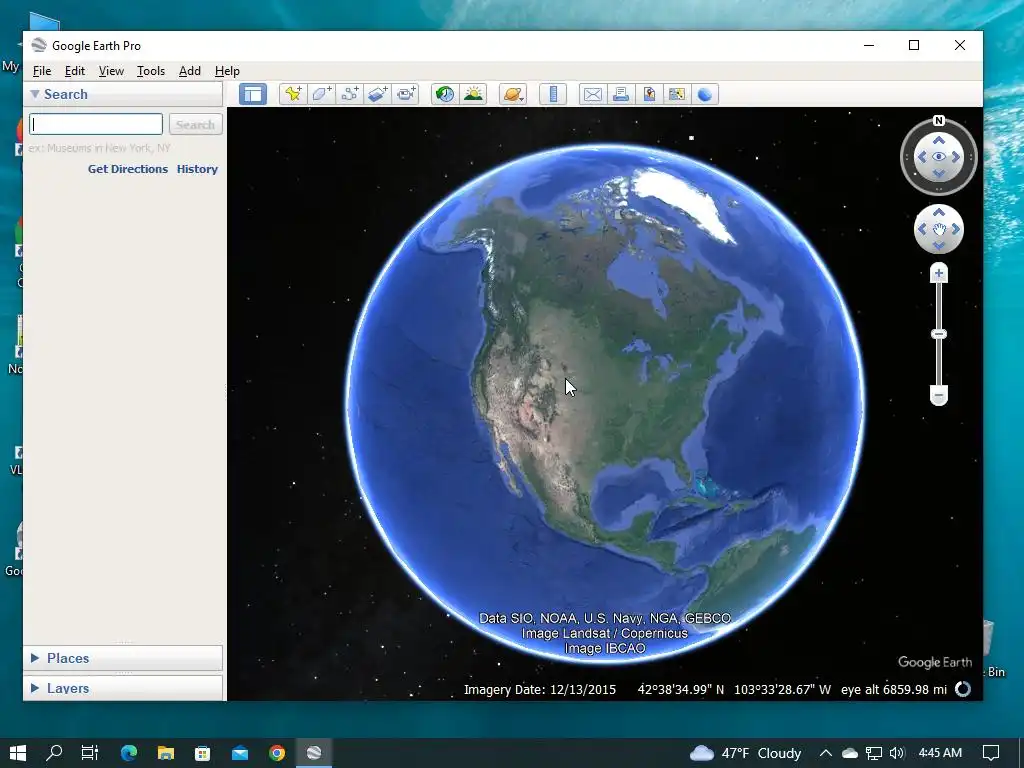Look left with the Look joystick
The width and height of the screenshot is (1024, 768).
click(922, 157)
